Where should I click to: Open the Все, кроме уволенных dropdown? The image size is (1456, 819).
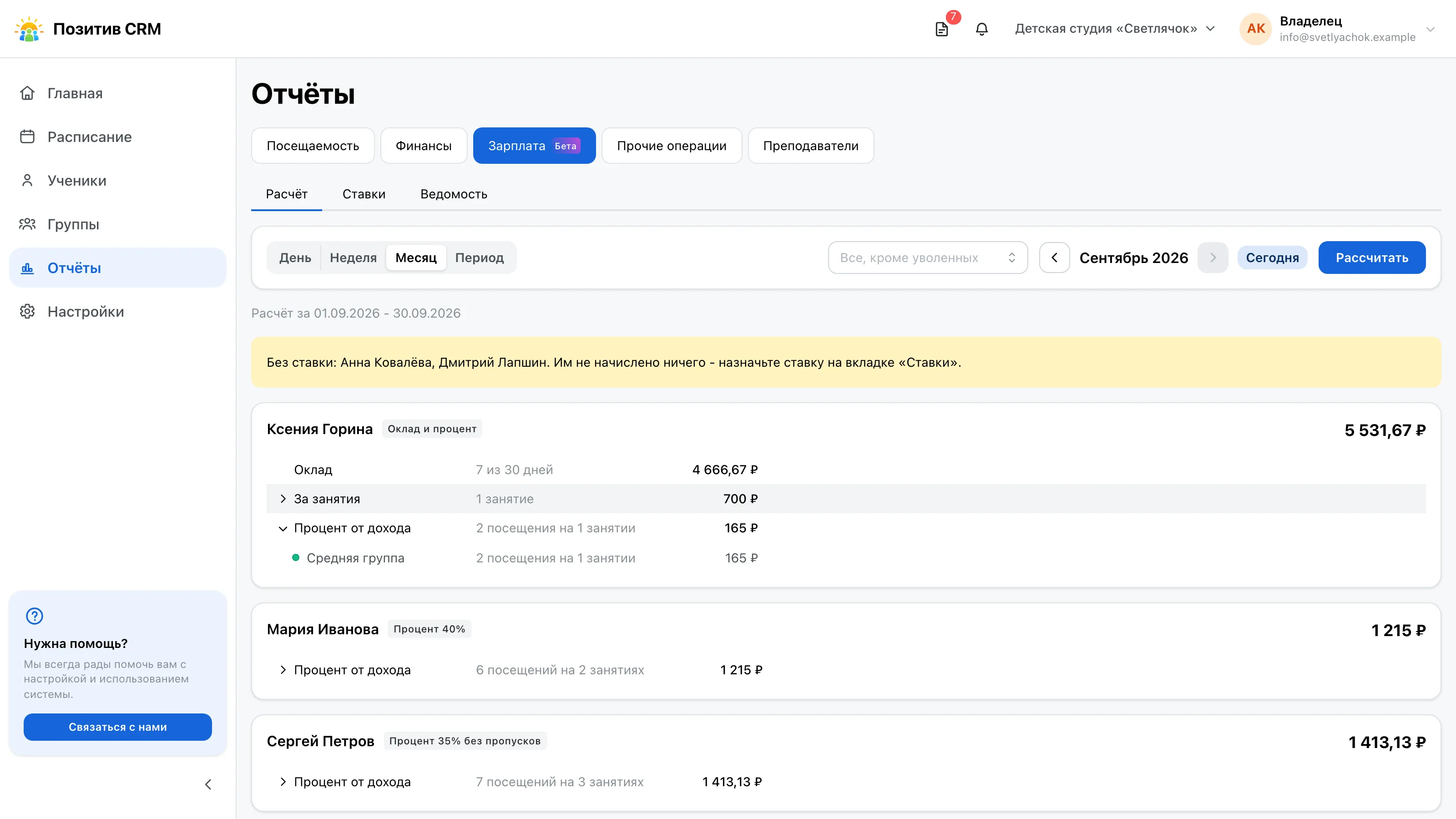pyautogui.click(x=928, y=258)
